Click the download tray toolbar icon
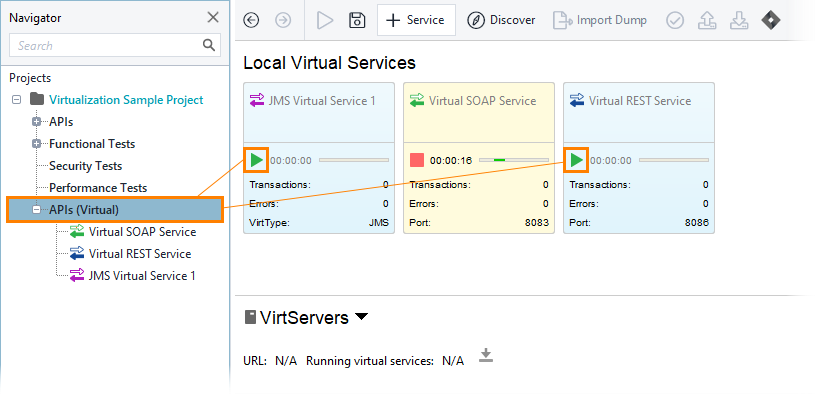Screen dimensions: 816x395 (x=738, y=20)
